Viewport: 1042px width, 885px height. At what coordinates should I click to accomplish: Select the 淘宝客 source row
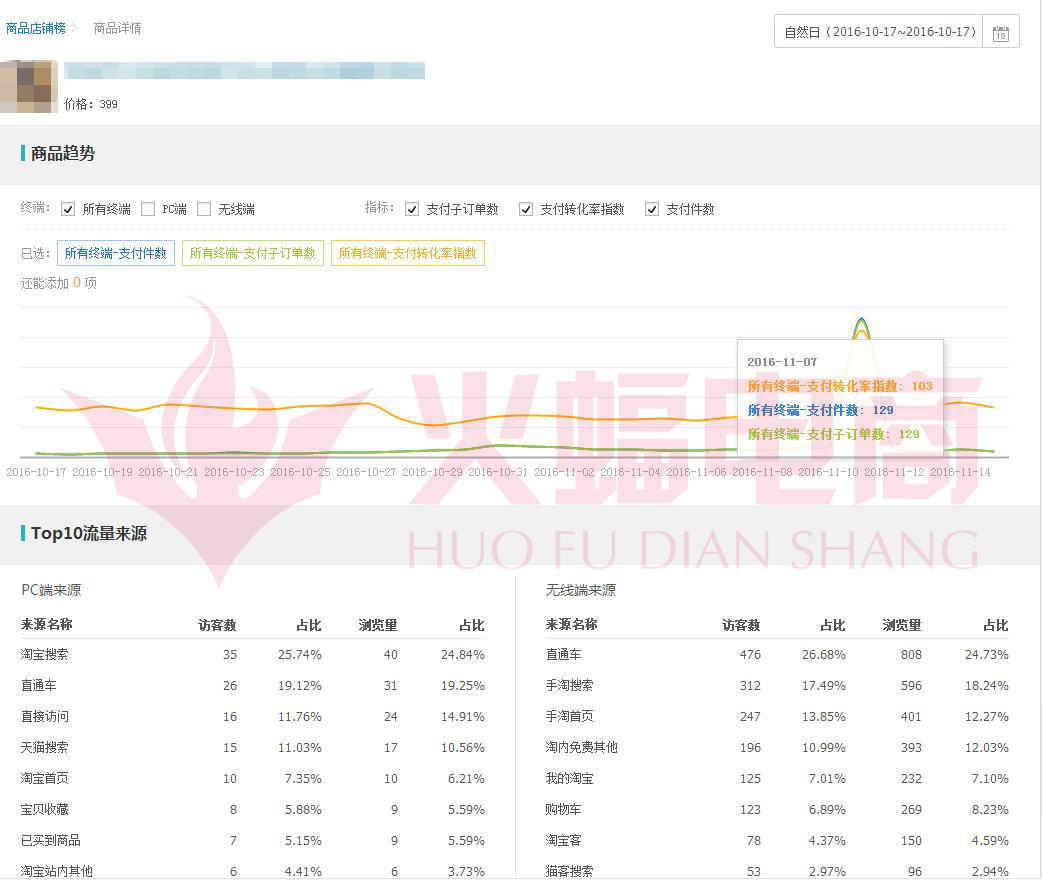(x=777, y=840)
